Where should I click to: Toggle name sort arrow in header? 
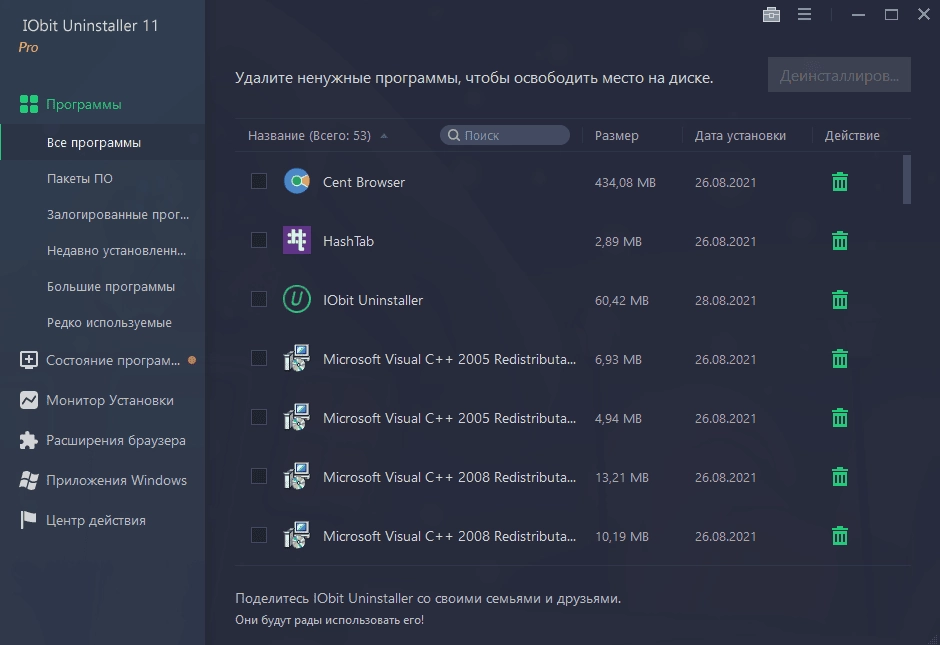click(x=384, y=136)
